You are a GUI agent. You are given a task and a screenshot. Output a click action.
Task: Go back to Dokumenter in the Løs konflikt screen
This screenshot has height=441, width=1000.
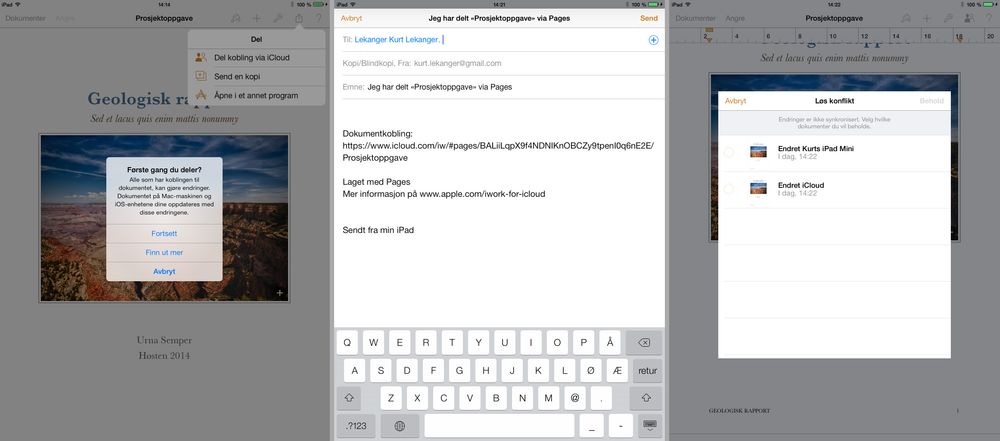pos(696,19)
